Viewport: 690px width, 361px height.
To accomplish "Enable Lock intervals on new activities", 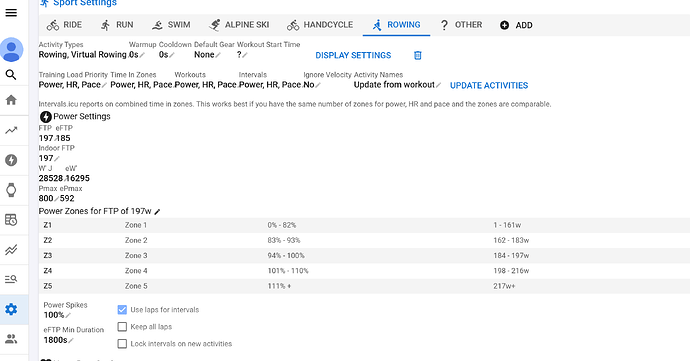I will point(122,343).
